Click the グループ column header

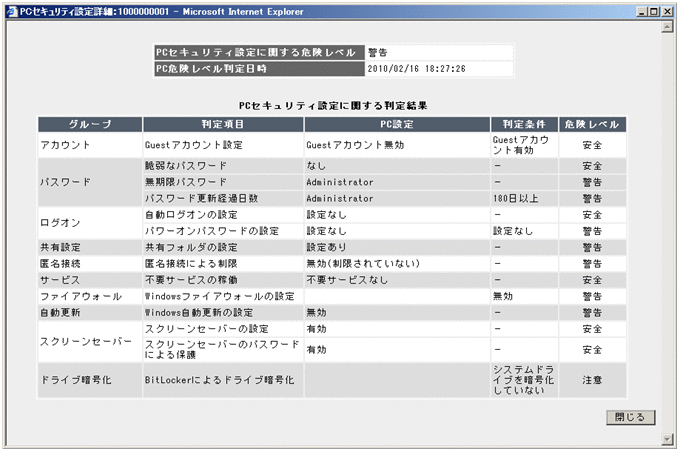click(x=90, y=124)
